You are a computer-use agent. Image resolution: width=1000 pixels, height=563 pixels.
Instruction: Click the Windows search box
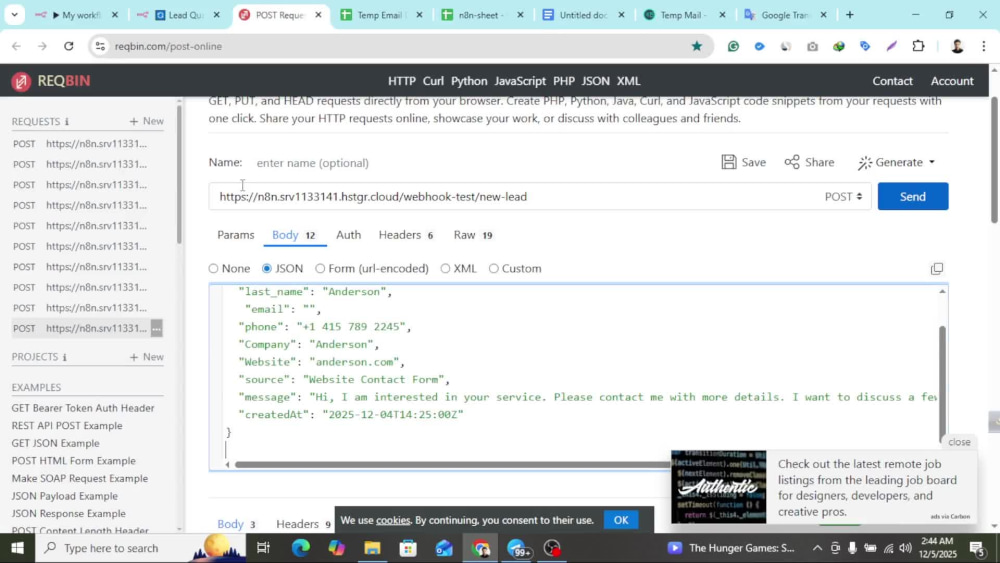pyautogui.click(x=140, y=548)
